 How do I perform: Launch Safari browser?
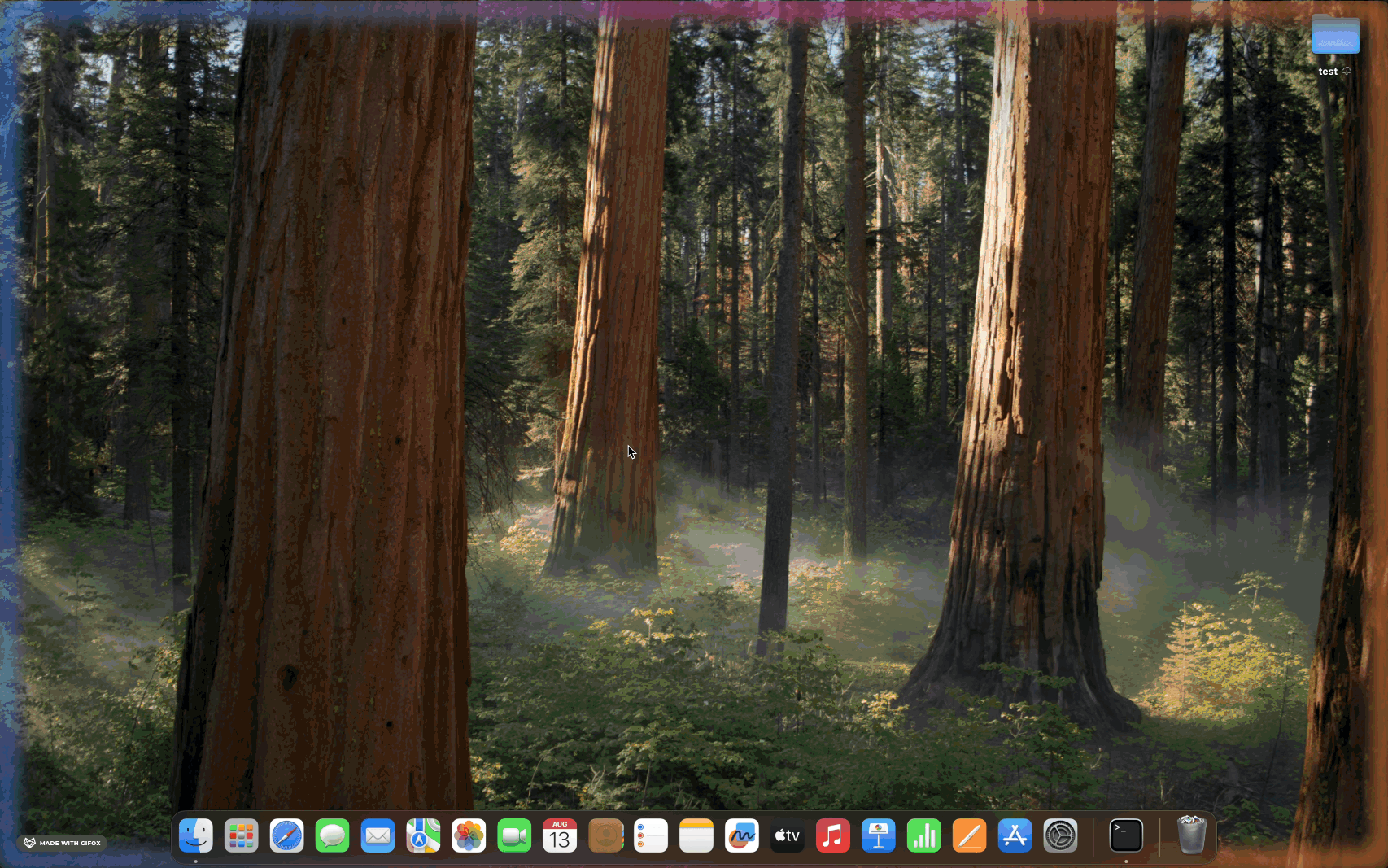click(286, 835)
